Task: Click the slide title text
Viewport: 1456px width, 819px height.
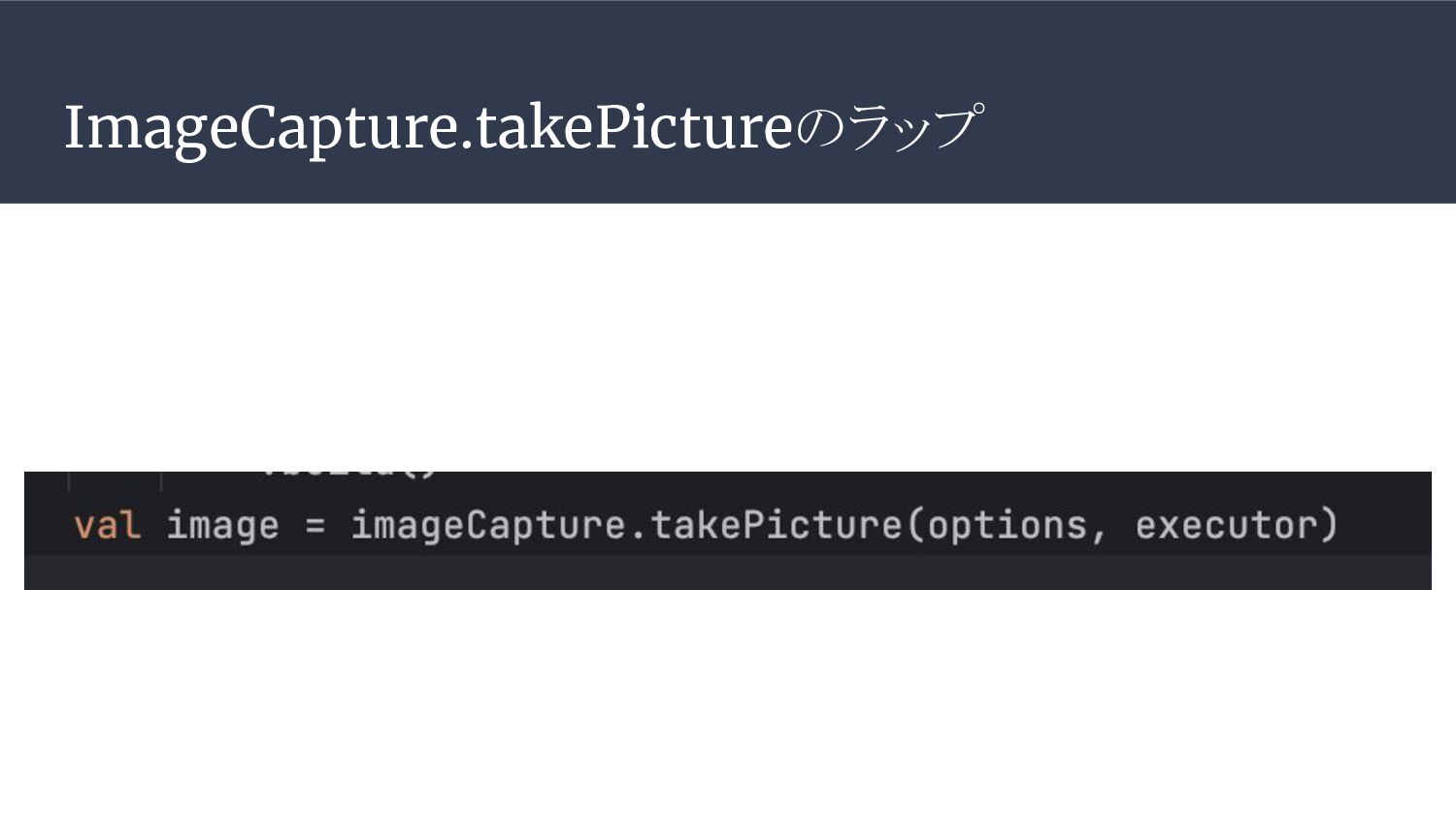Action: click(x=523, y=128)
